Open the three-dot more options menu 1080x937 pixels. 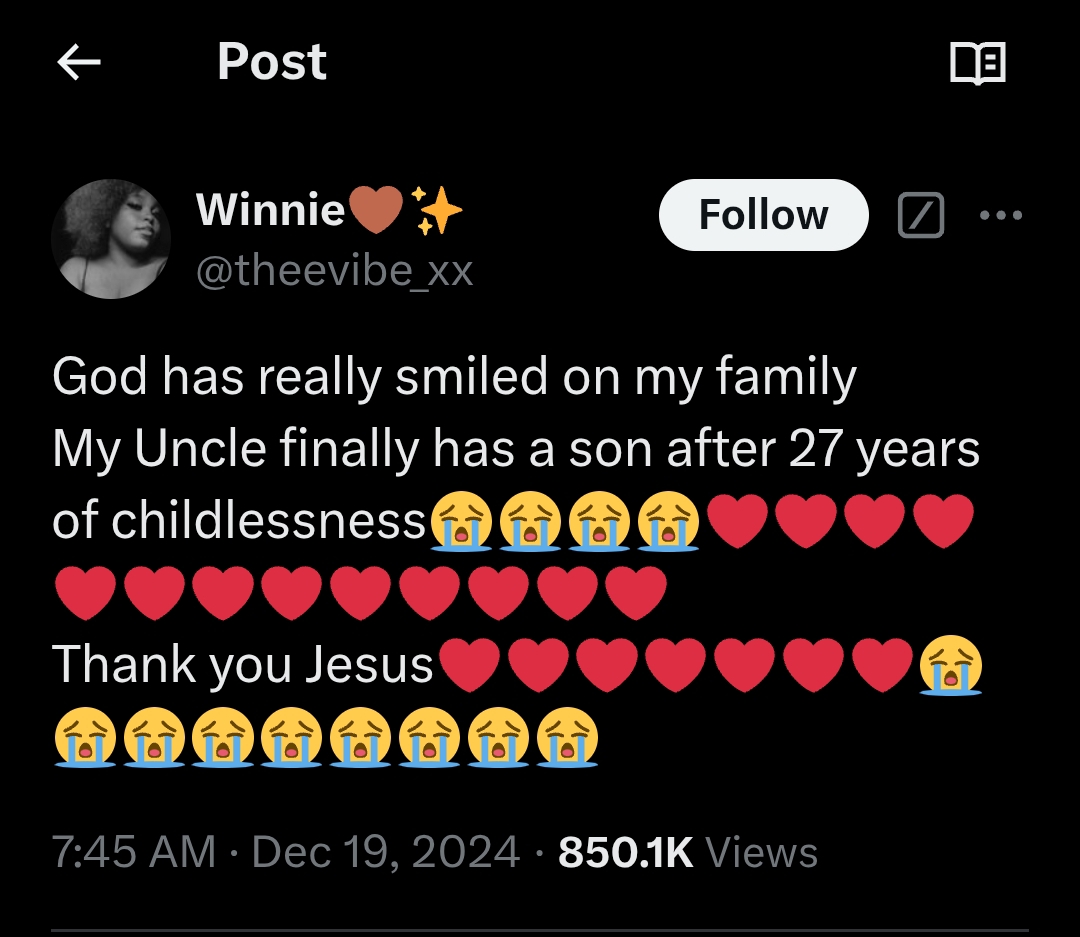click(1001, 215)
